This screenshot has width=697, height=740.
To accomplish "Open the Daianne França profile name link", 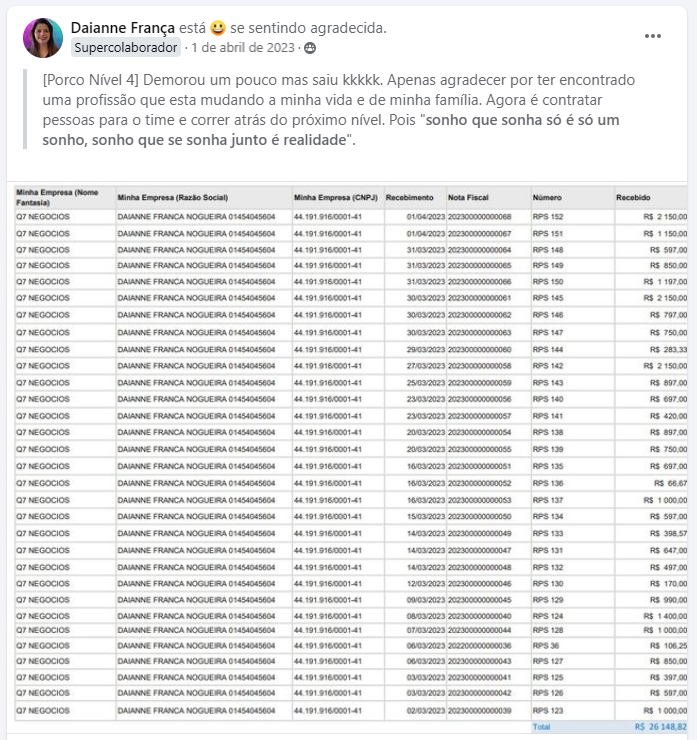I will (x=123, y=28).
